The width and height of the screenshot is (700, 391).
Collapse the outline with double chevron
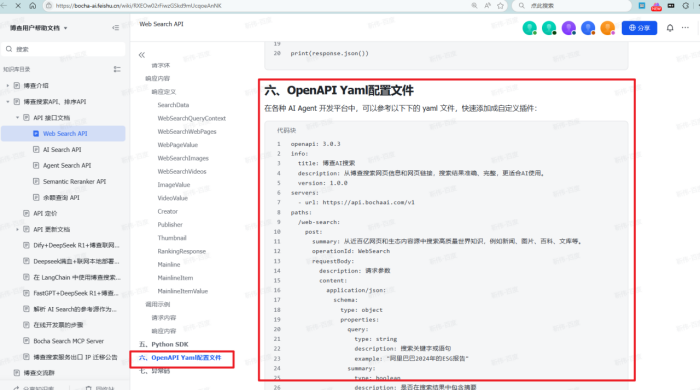pyautogui.click(x=142, y=55)
